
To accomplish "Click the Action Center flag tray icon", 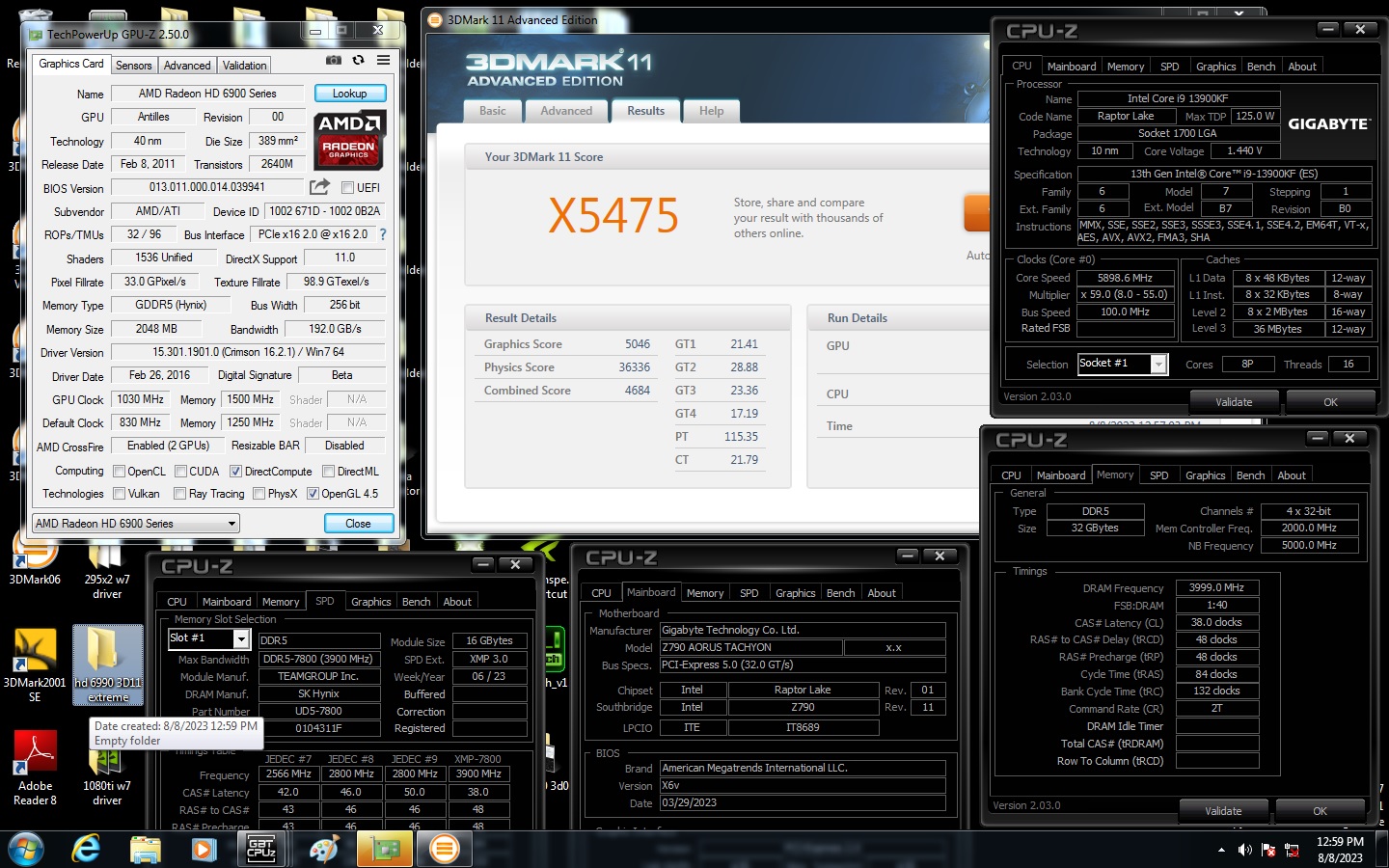I will 1268,850.
